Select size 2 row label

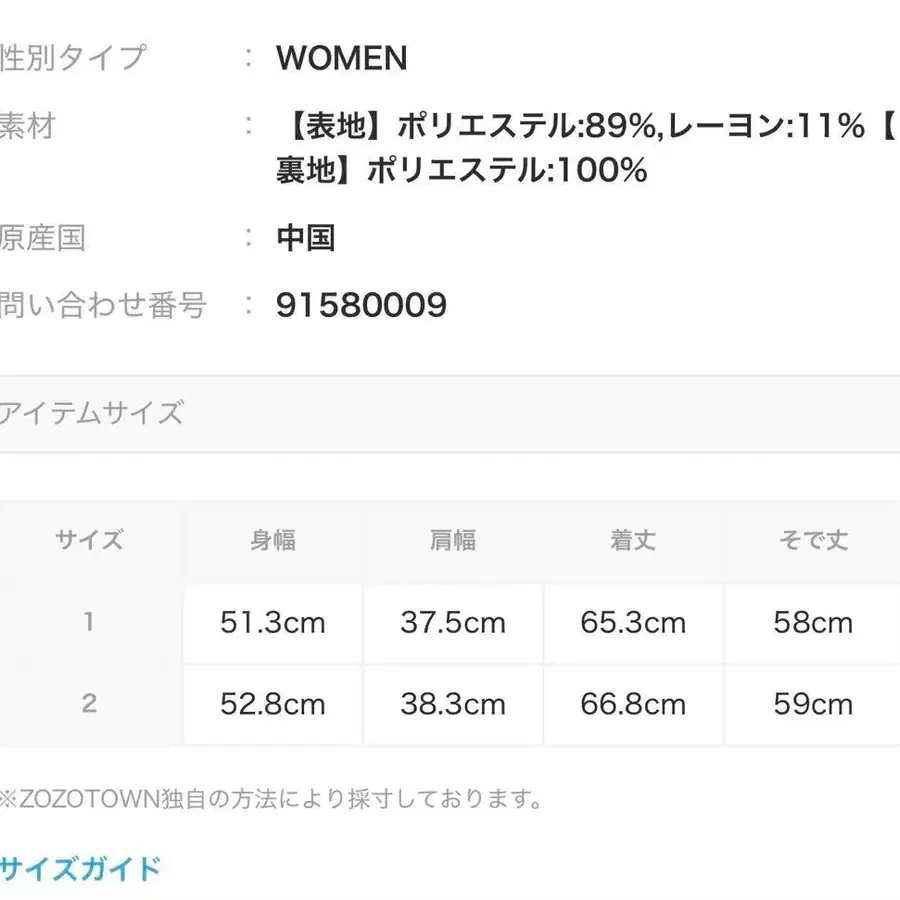pyautogui.click(x=88, y=704)
